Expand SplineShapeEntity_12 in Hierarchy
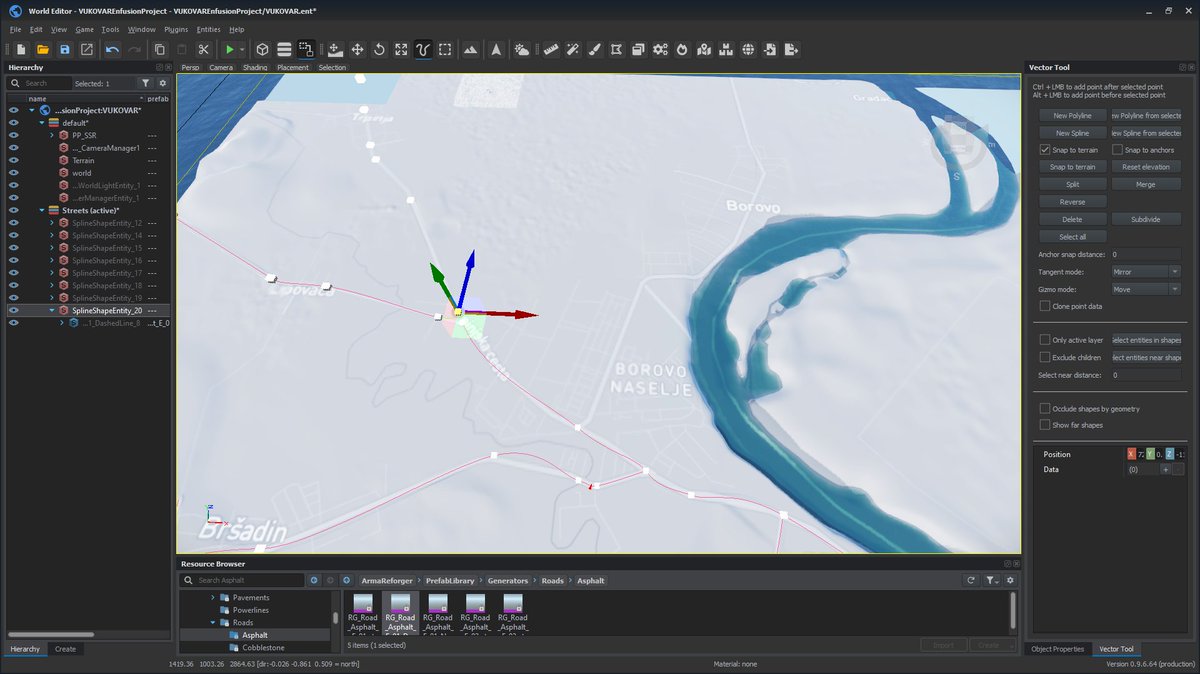 point(51,223)
